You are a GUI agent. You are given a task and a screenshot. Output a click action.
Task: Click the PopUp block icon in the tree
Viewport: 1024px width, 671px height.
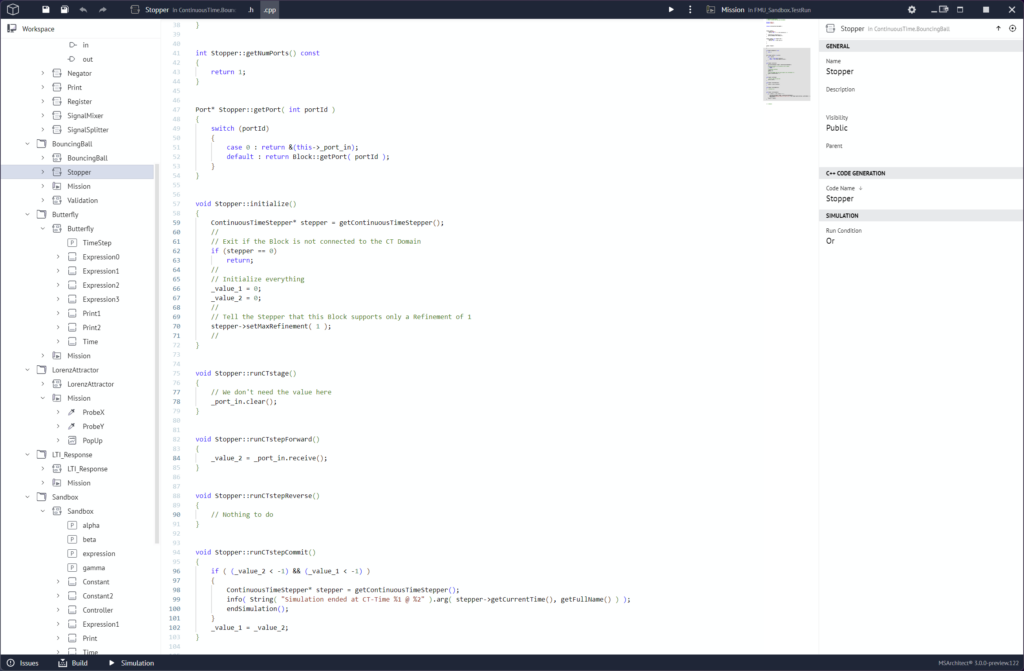(72, 440)
